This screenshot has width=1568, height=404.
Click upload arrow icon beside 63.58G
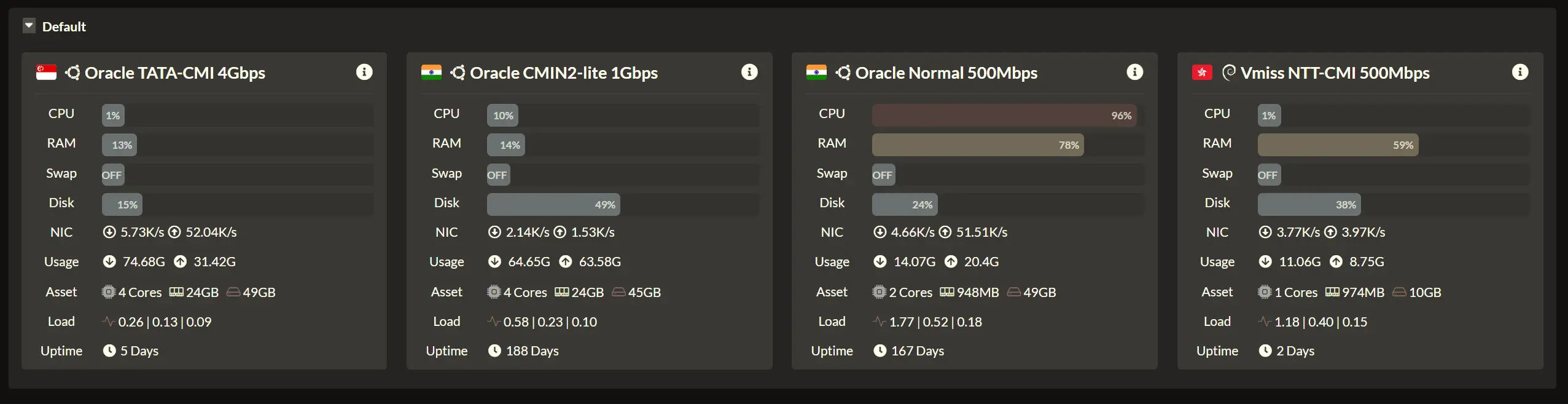(565, 261)
